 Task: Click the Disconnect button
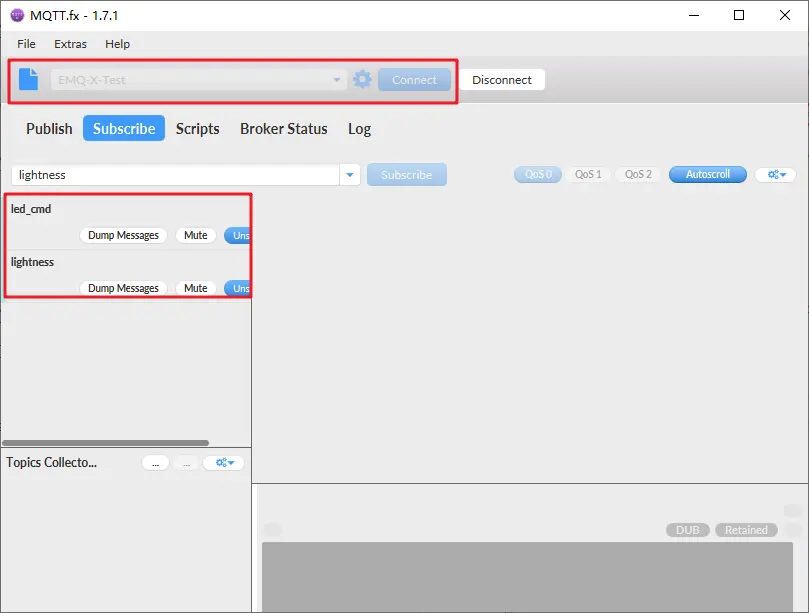click(x=501, y=80)
